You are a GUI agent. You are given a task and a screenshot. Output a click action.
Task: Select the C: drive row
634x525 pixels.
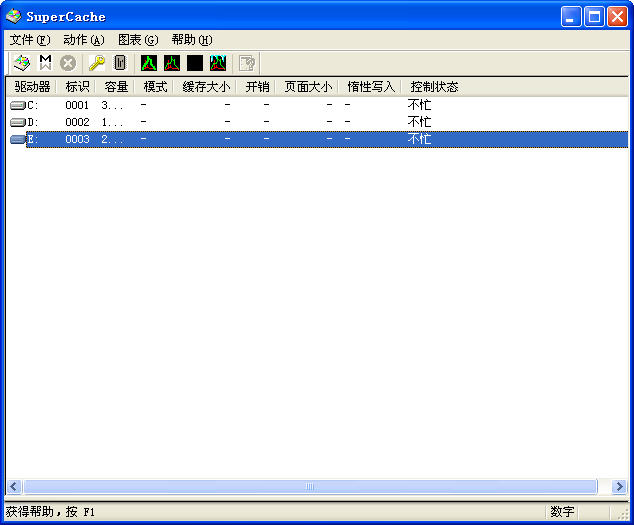coord(31,105)
